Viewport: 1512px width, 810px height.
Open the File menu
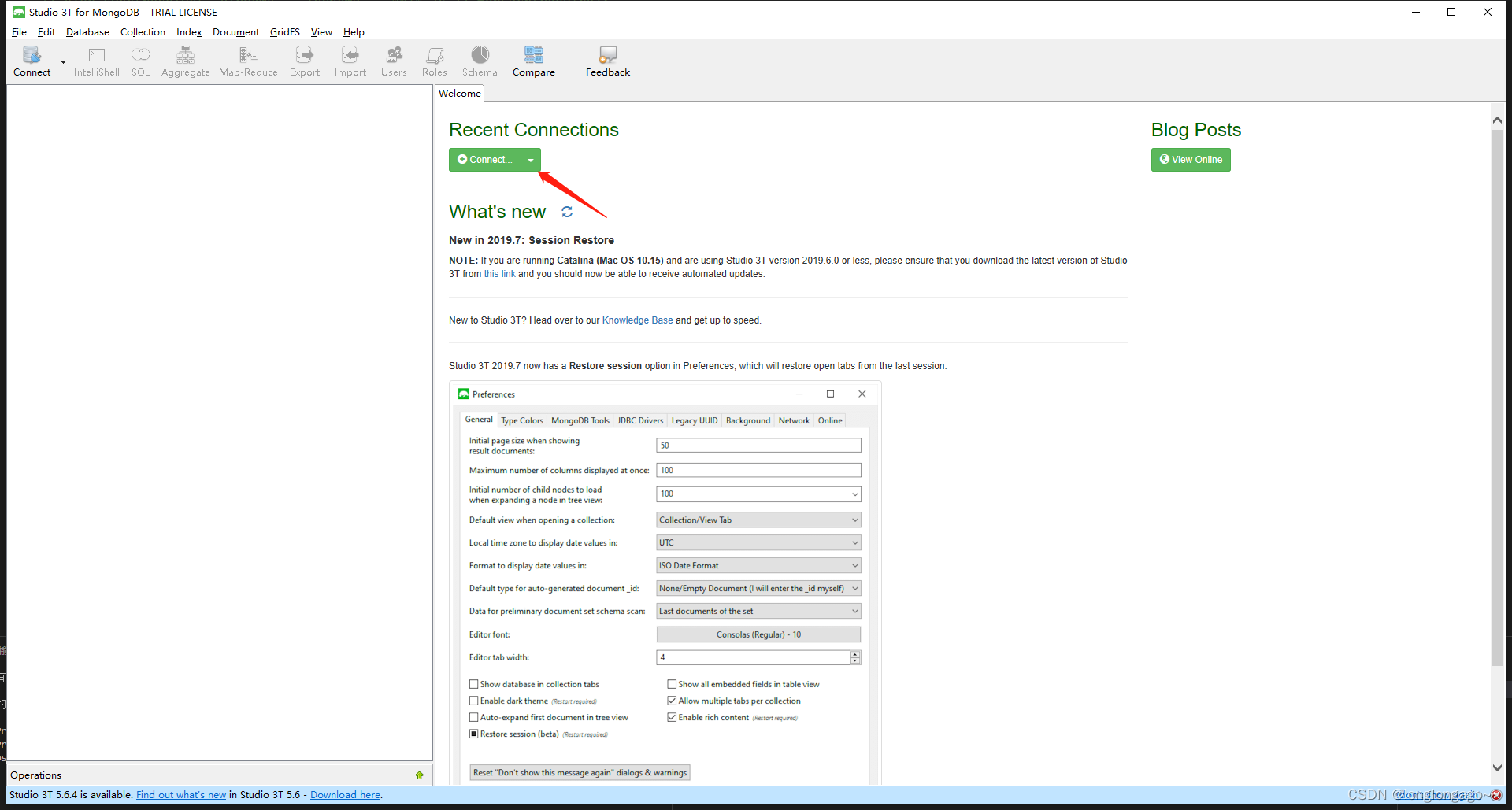tap(19, 32)
